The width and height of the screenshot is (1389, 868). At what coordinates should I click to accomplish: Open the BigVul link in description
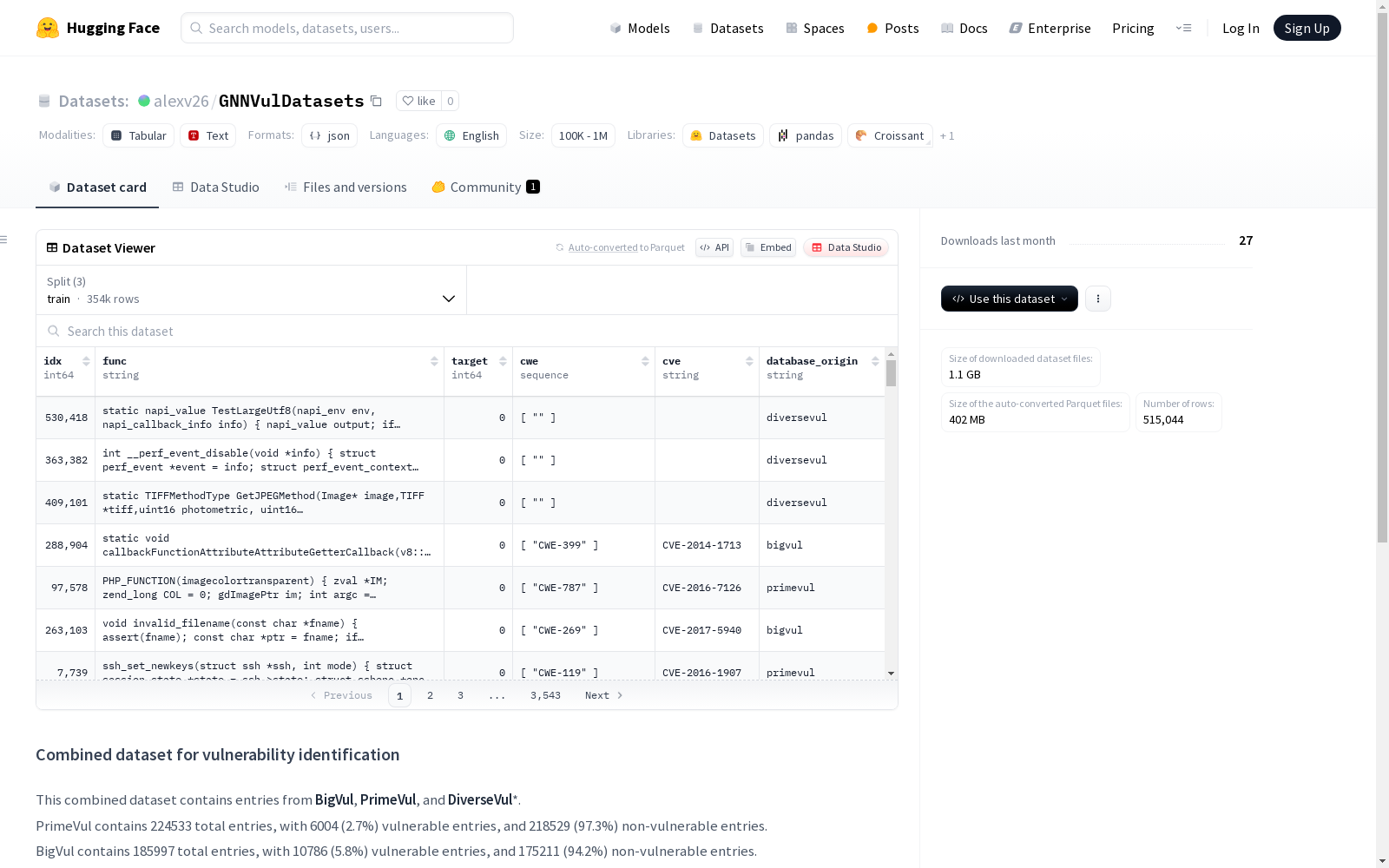coord(334,799)
